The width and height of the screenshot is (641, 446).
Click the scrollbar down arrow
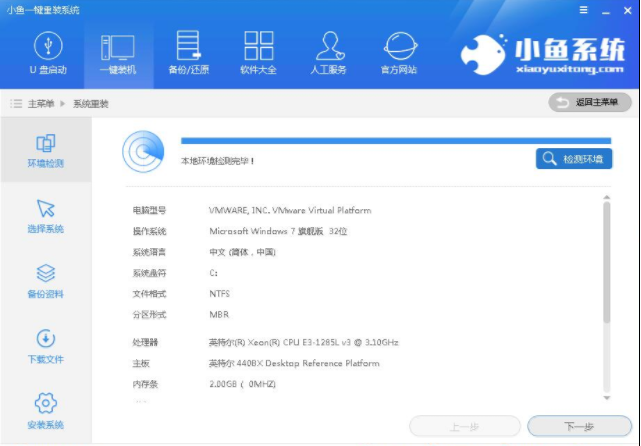[607, 397]
